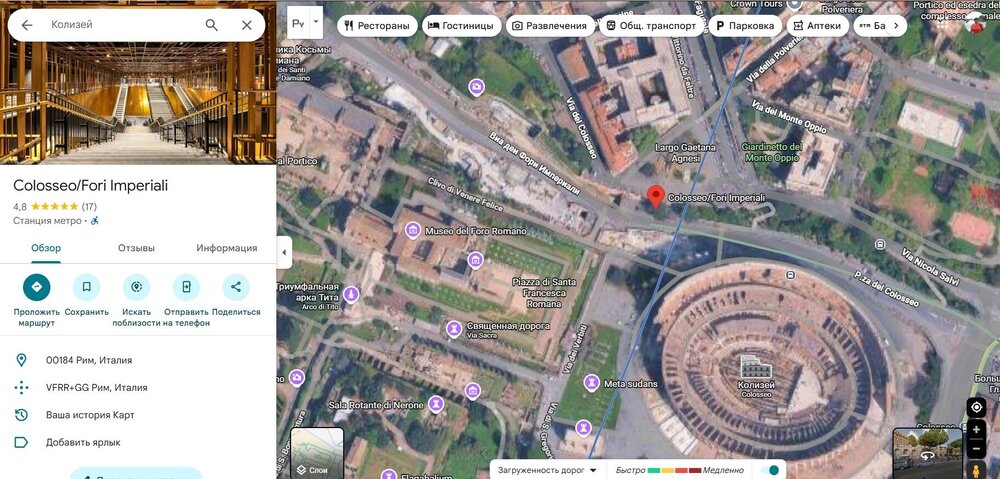Click the back arrow in search bar

tap(27, 25)
